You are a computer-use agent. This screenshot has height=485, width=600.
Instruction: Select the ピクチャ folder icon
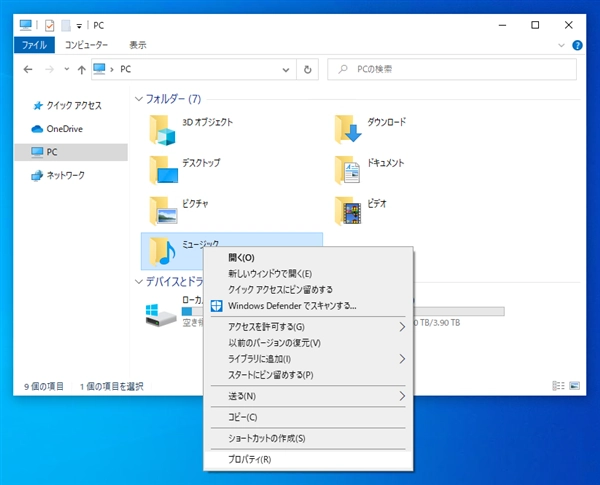pyautogui.click(x=163, y=211)
